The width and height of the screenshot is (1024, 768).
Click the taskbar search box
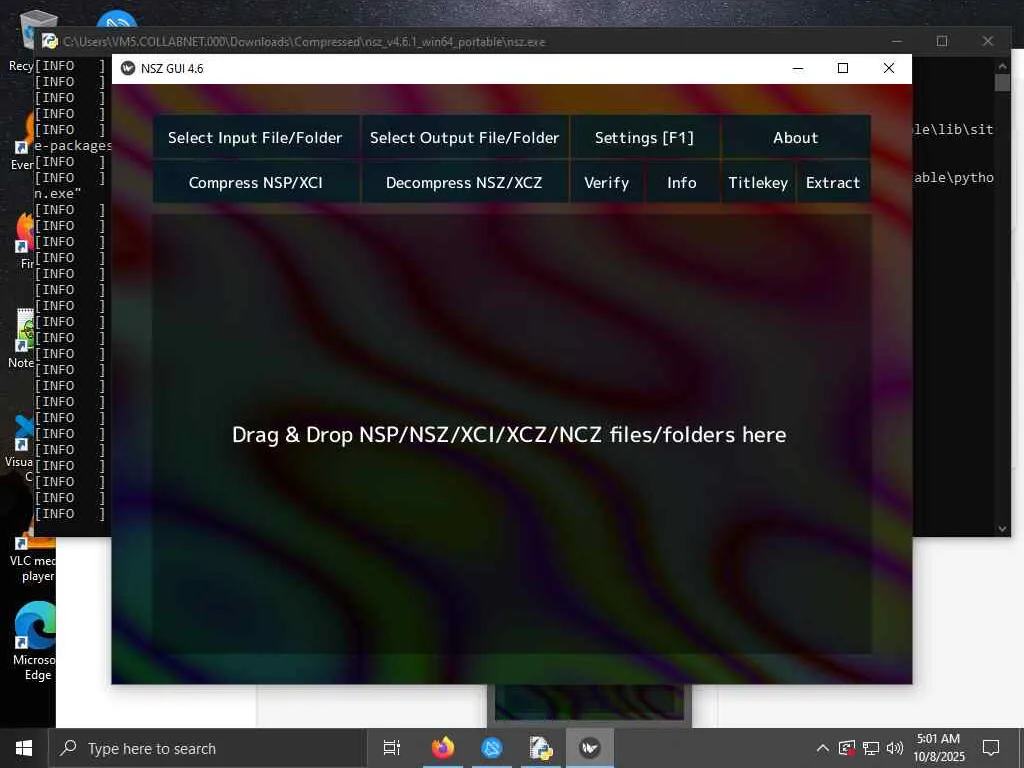coord(207,748)
